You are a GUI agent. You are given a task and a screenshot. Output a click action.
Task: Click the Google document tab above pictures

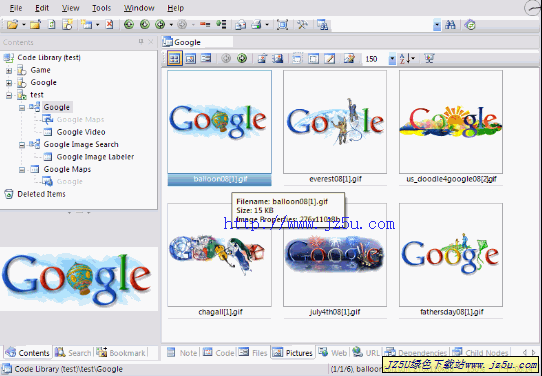(198, 42)
